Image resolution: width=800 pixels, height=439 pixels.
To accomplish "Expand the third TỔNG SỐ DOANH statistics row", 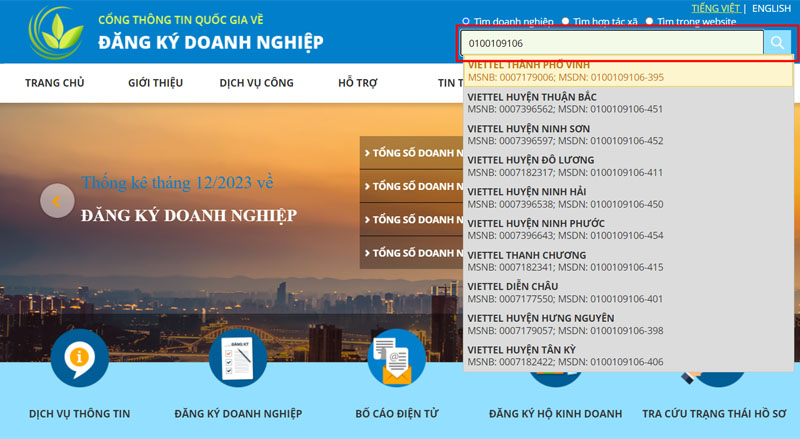I will (412, 220).
